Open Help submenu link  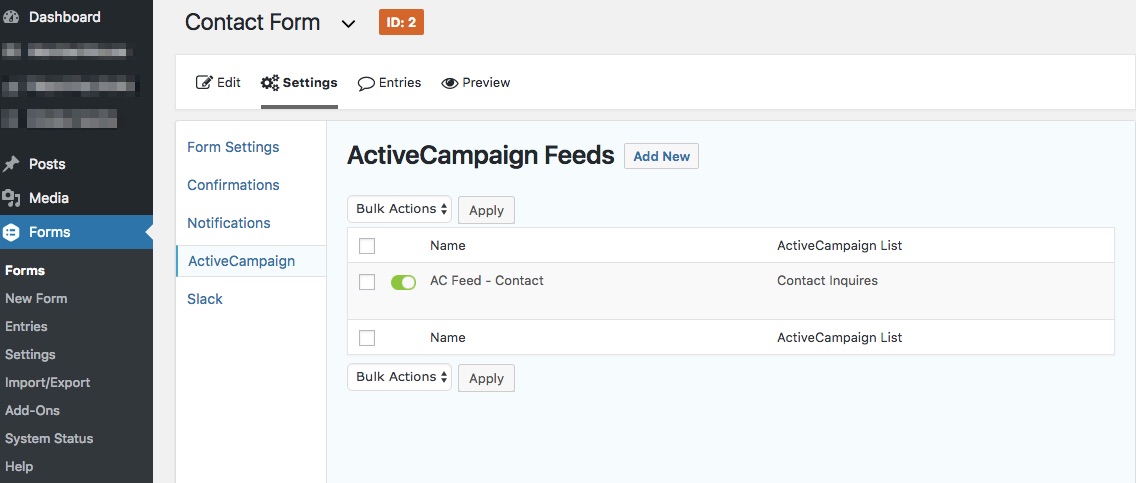tap(19, 467)
